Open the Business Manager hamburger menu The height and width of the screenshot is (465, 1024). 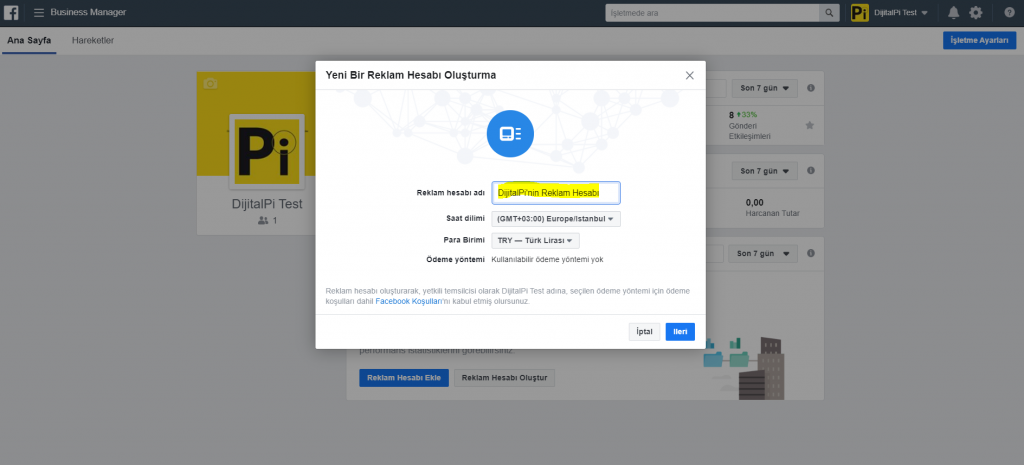tap(39, 12)
